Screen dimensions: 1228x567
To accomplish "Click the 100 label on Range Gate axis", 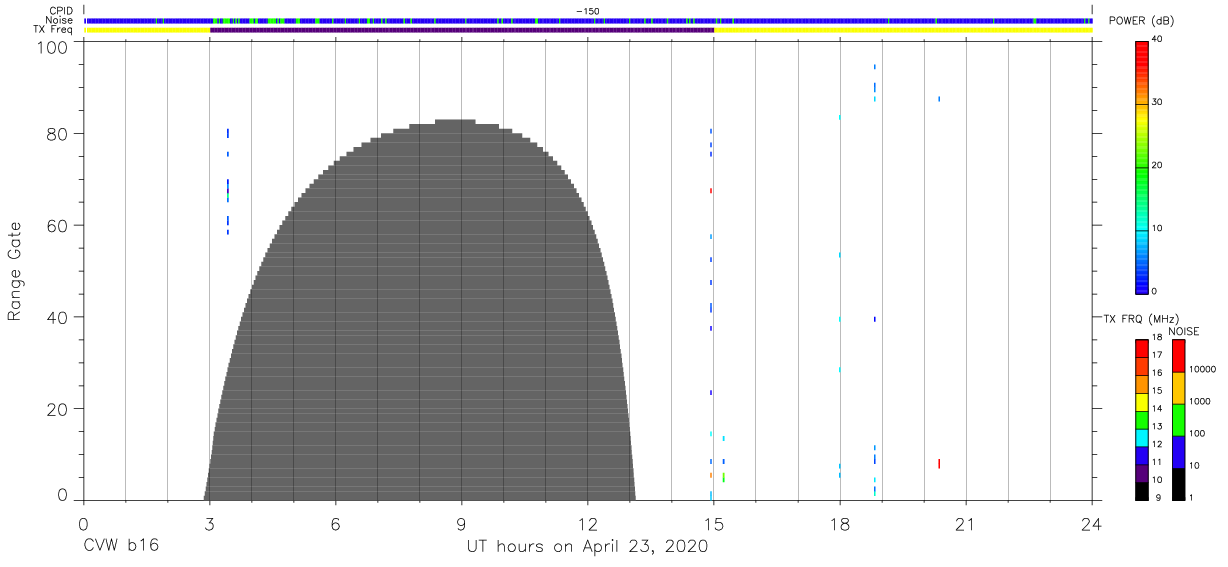I will point(55,46).
